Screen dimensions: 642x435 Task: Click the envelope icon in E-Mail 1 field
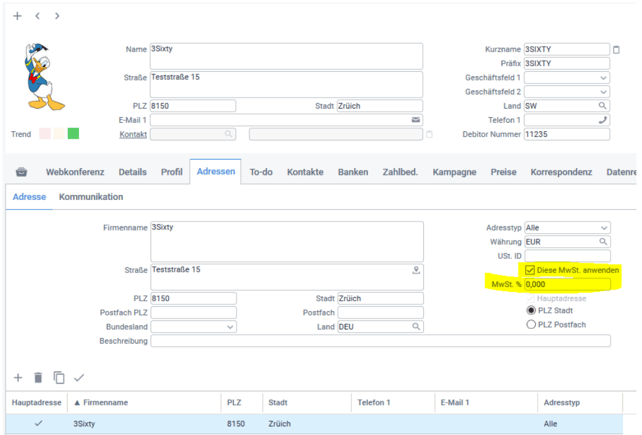[x=416, y=120]
